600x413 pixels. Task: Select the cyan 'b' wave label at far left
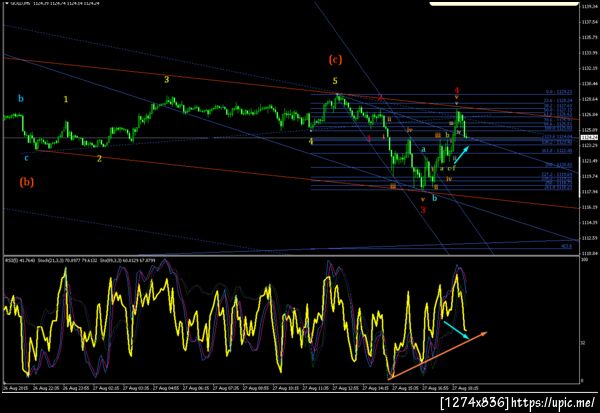(21, 99)
